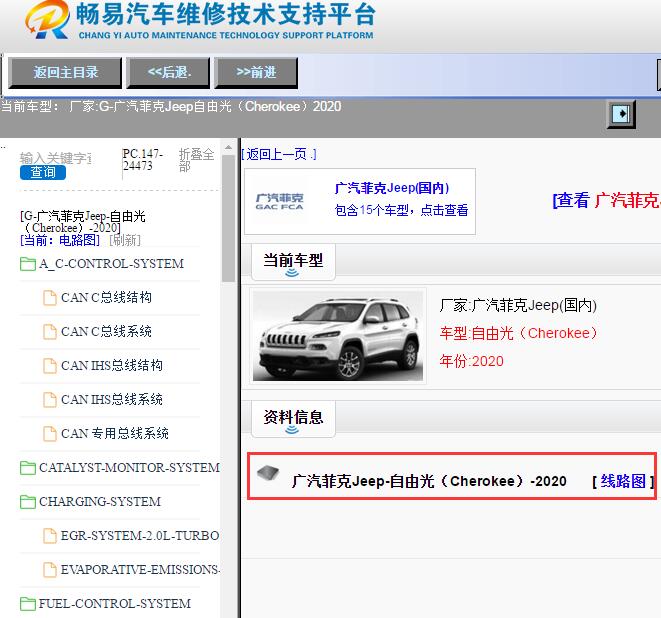Open the 返回上一页 link
The width and height of the screenshot is (661, 618).
279,154
